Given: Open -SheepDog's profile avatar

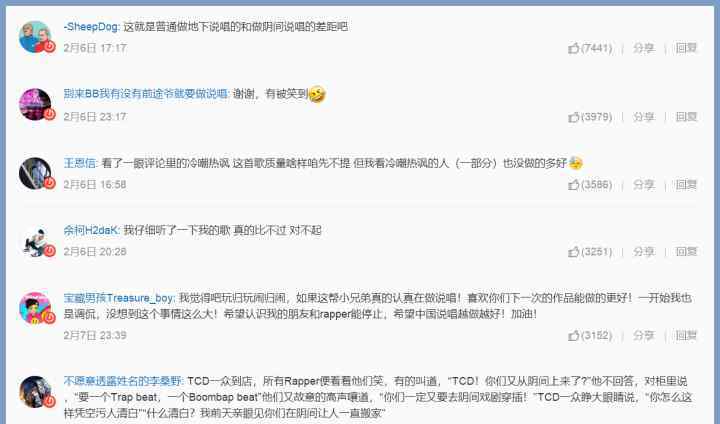Looking at the screenshot, I should 35,37.
